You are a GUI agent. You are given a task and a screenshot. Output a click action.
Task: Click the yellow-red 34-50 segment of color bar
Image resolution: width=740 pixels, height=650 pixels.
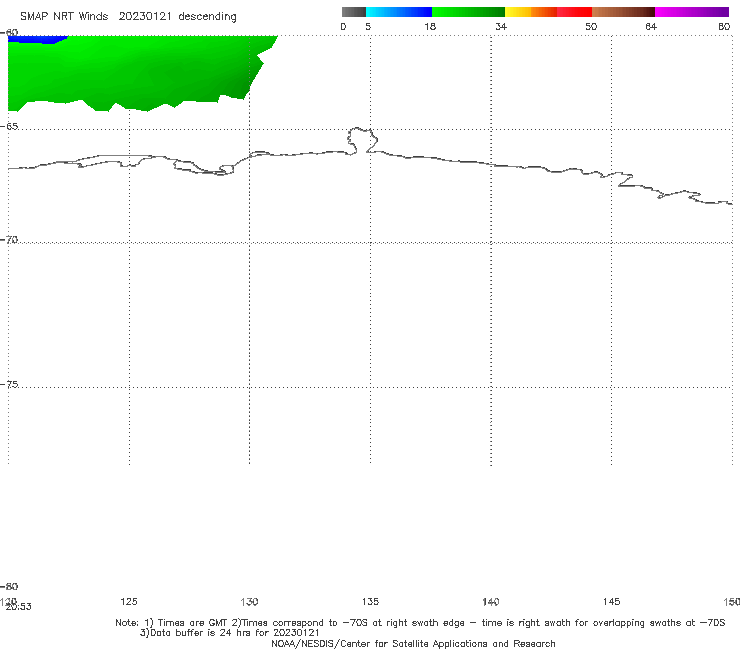pos(548,12)
